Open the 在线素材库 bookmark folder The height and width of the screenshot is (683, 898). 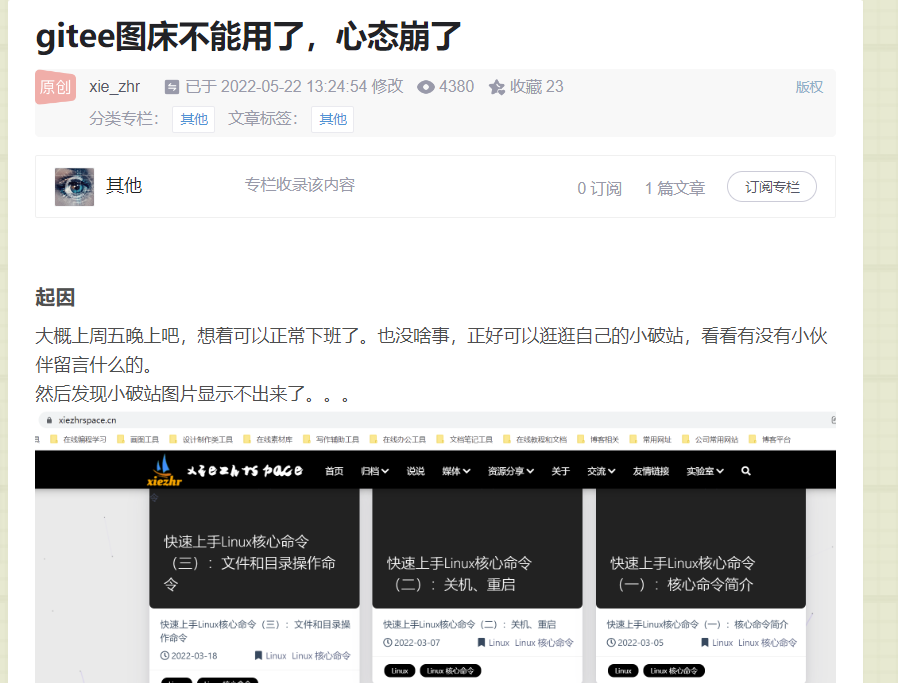point(268,440)
